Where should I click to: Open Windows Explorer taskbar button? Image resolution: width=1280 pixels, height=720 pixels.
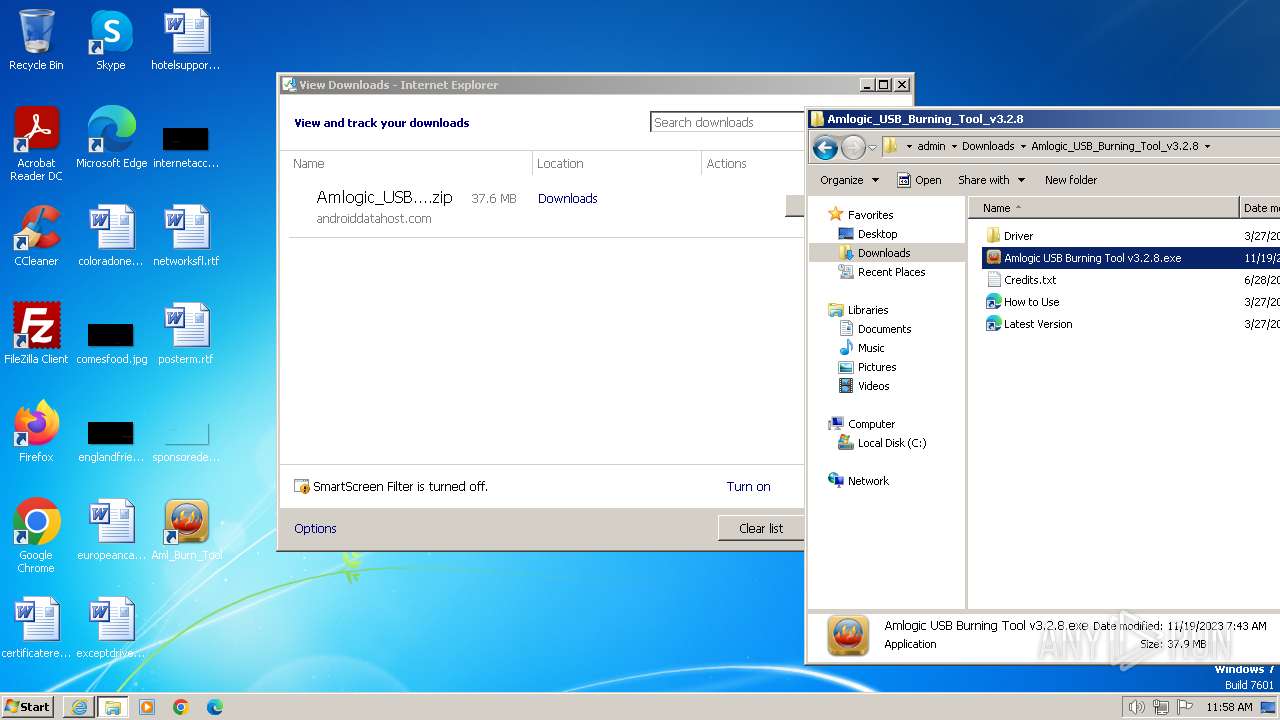point(112,707)
